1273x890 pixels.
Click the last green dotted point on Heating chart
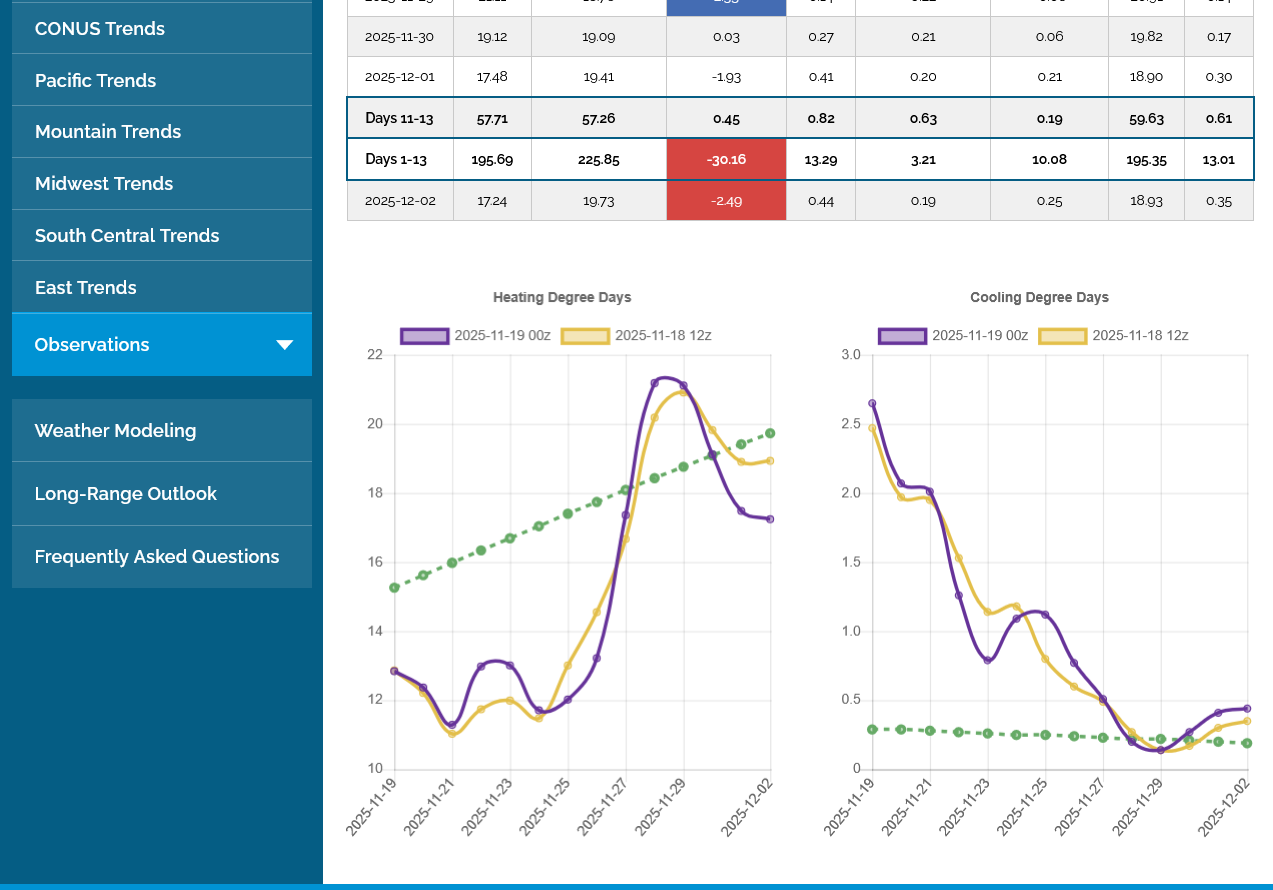click(x=770, y=433)
